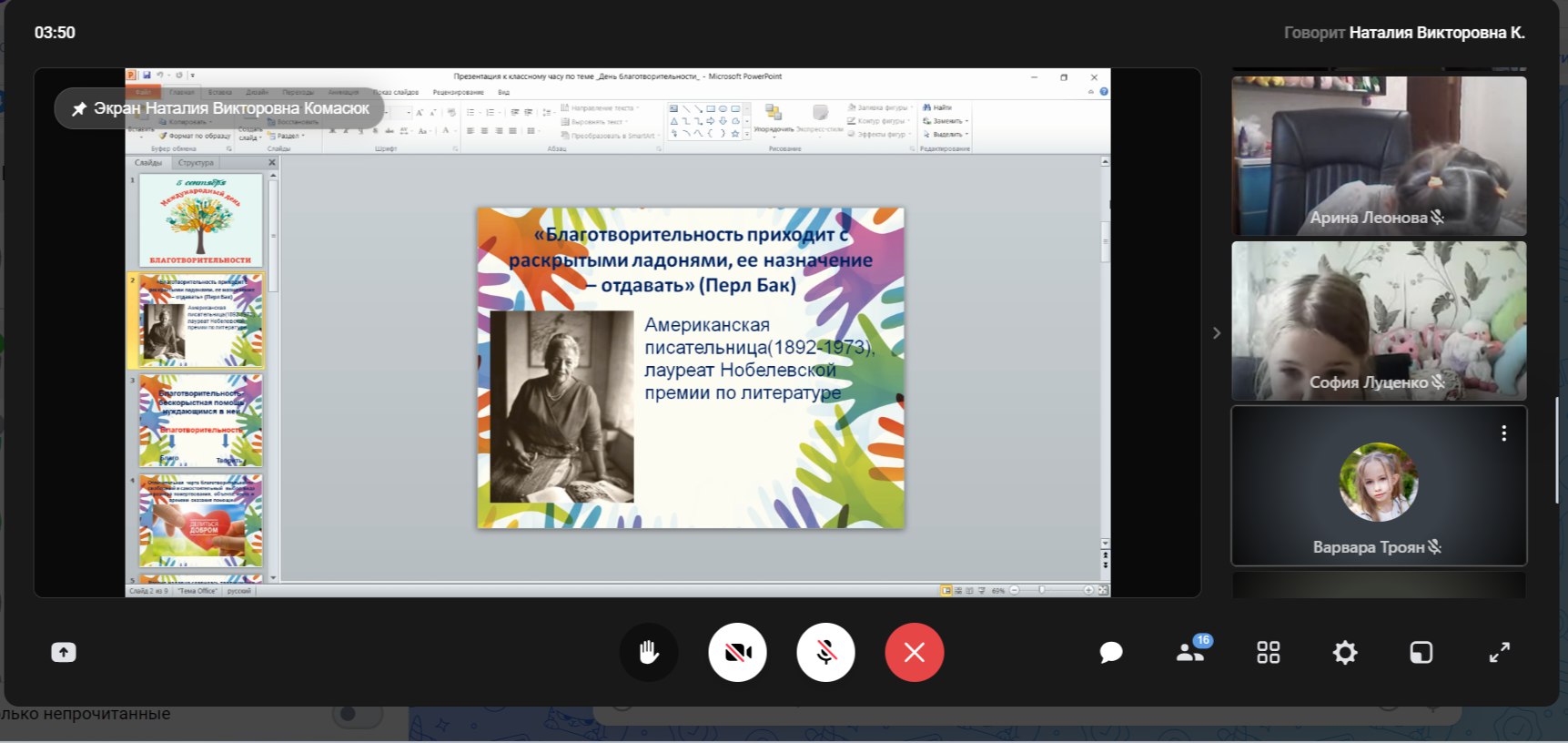The height and width of the screenshot is (743, 1568).
Task: Switch to 'Слайды' tab in slide pane
Action: pos(148,163)
